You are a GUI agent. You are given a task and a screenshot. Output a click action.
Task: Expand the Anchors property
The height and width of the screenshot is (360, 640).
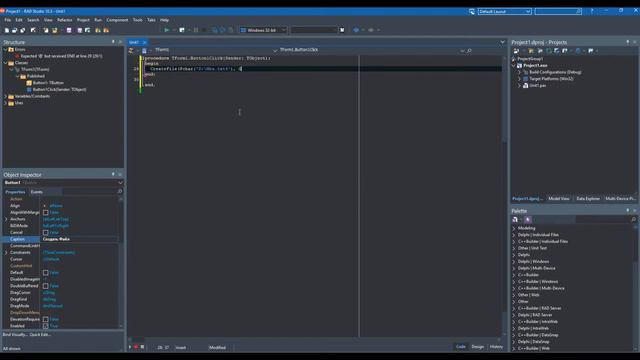[x=6, y=219]
